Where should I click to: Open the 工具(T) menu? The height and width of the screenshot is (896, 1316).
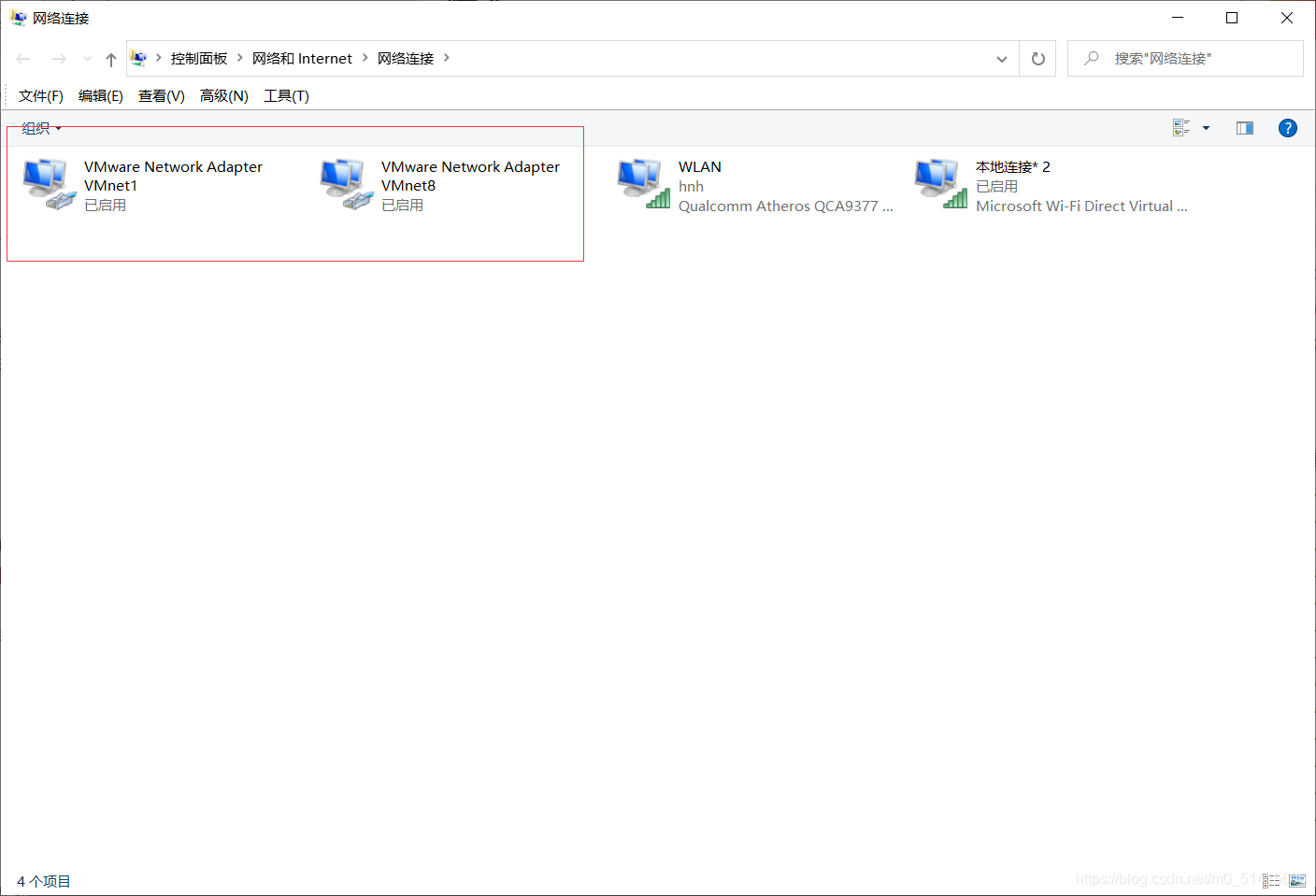[287, 96]
